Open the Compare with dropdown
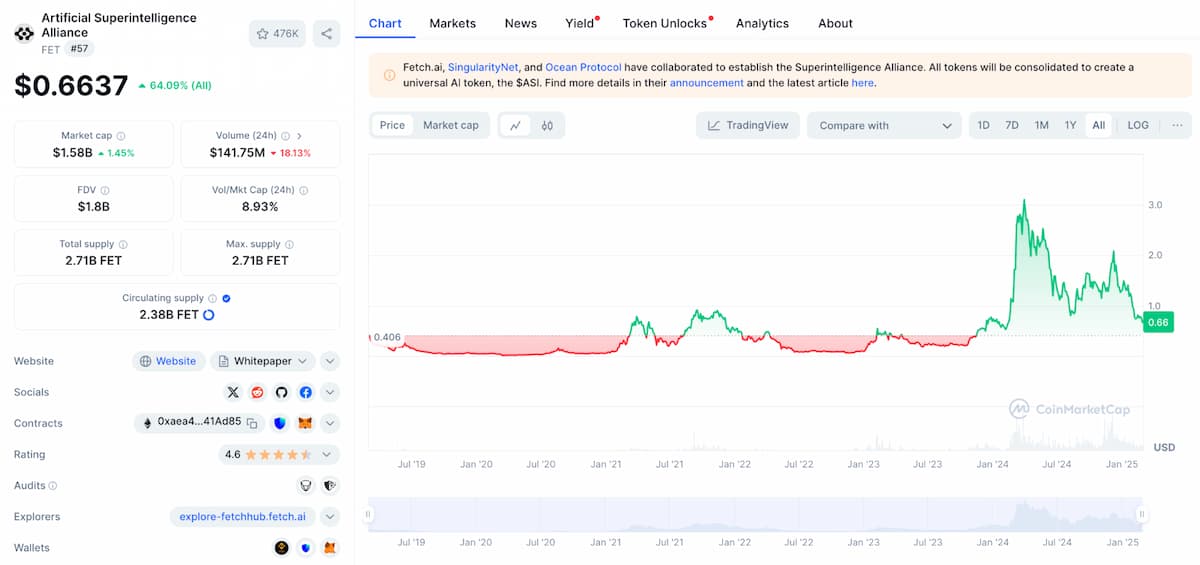 click(x=884, y=125)
